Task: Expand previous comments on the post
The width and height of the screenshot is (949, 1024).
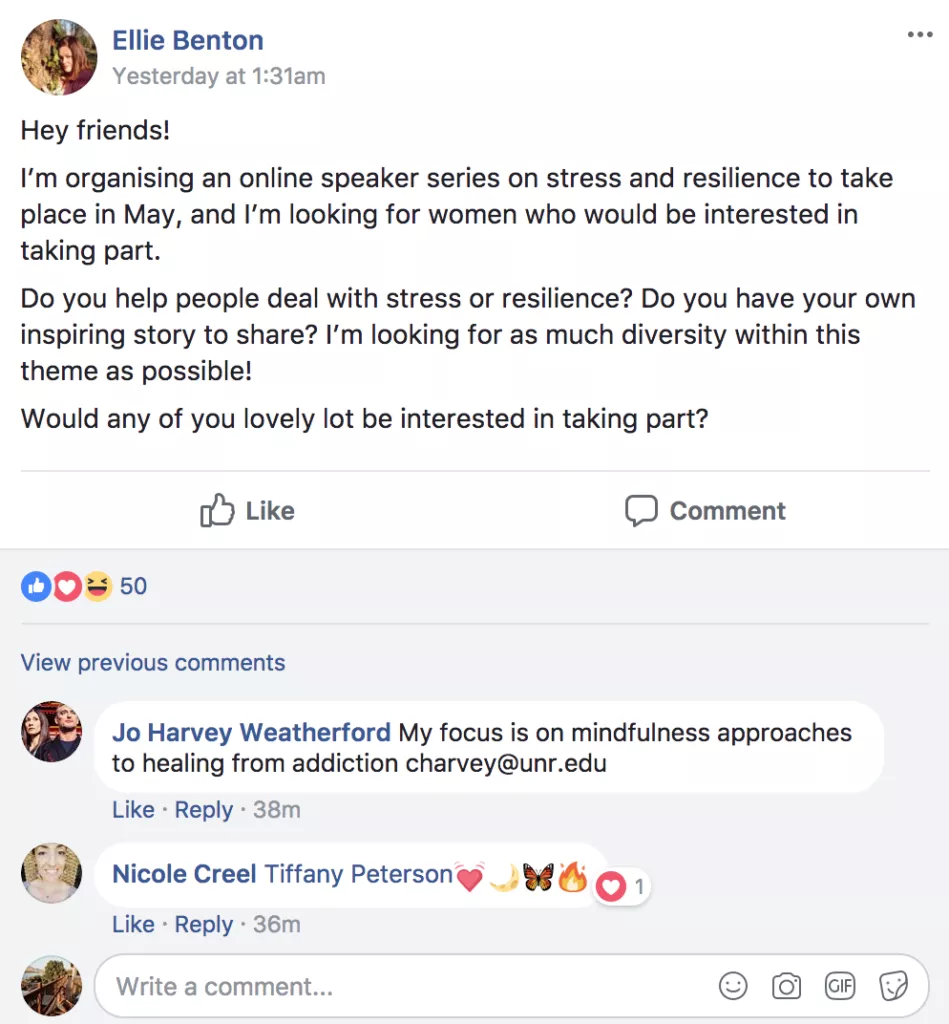Action: [x=152, y=662]
